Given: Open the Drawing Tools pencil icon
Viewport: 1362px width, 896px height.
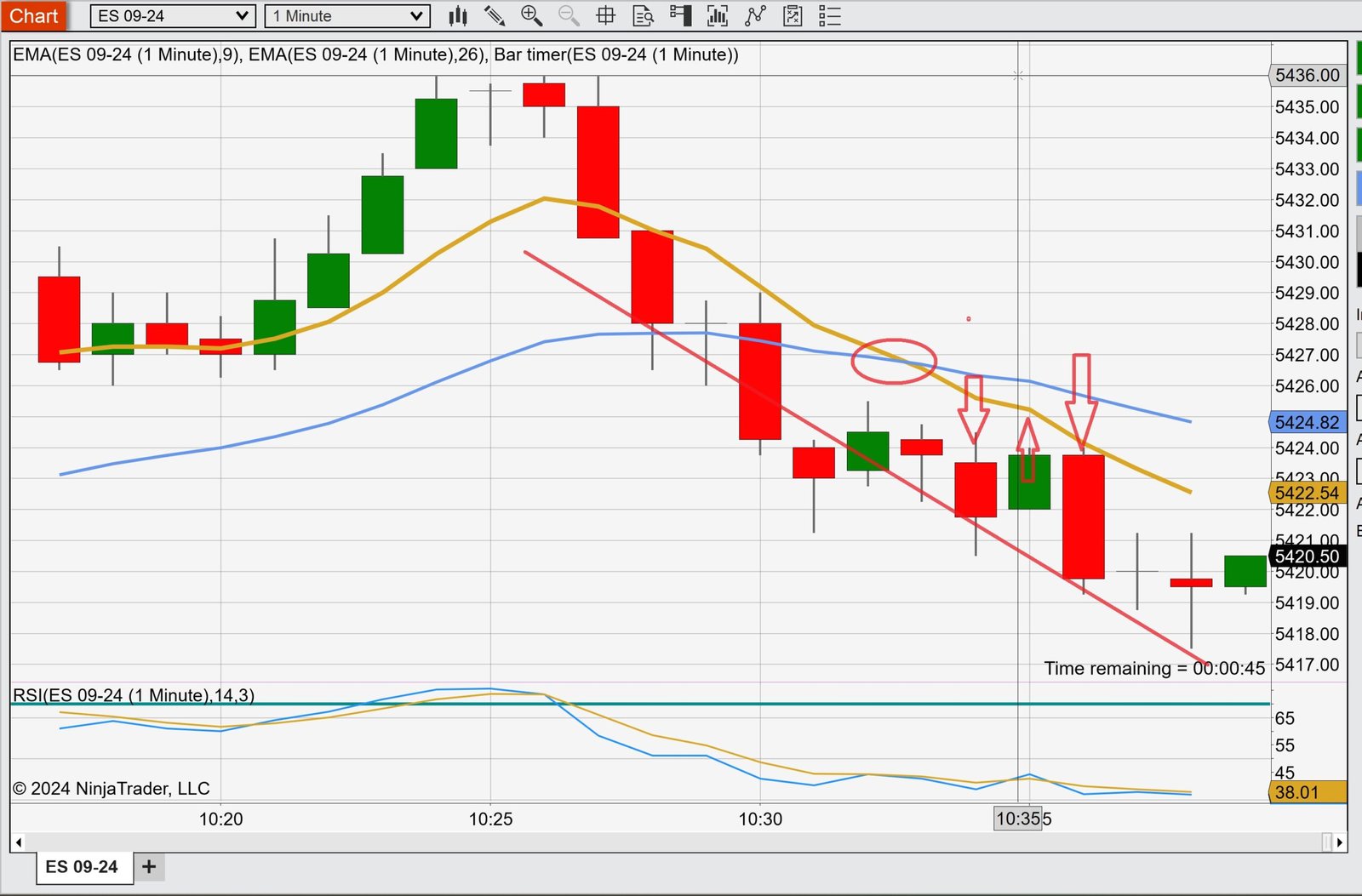Looking at the screenshot, I should point(495,16).
